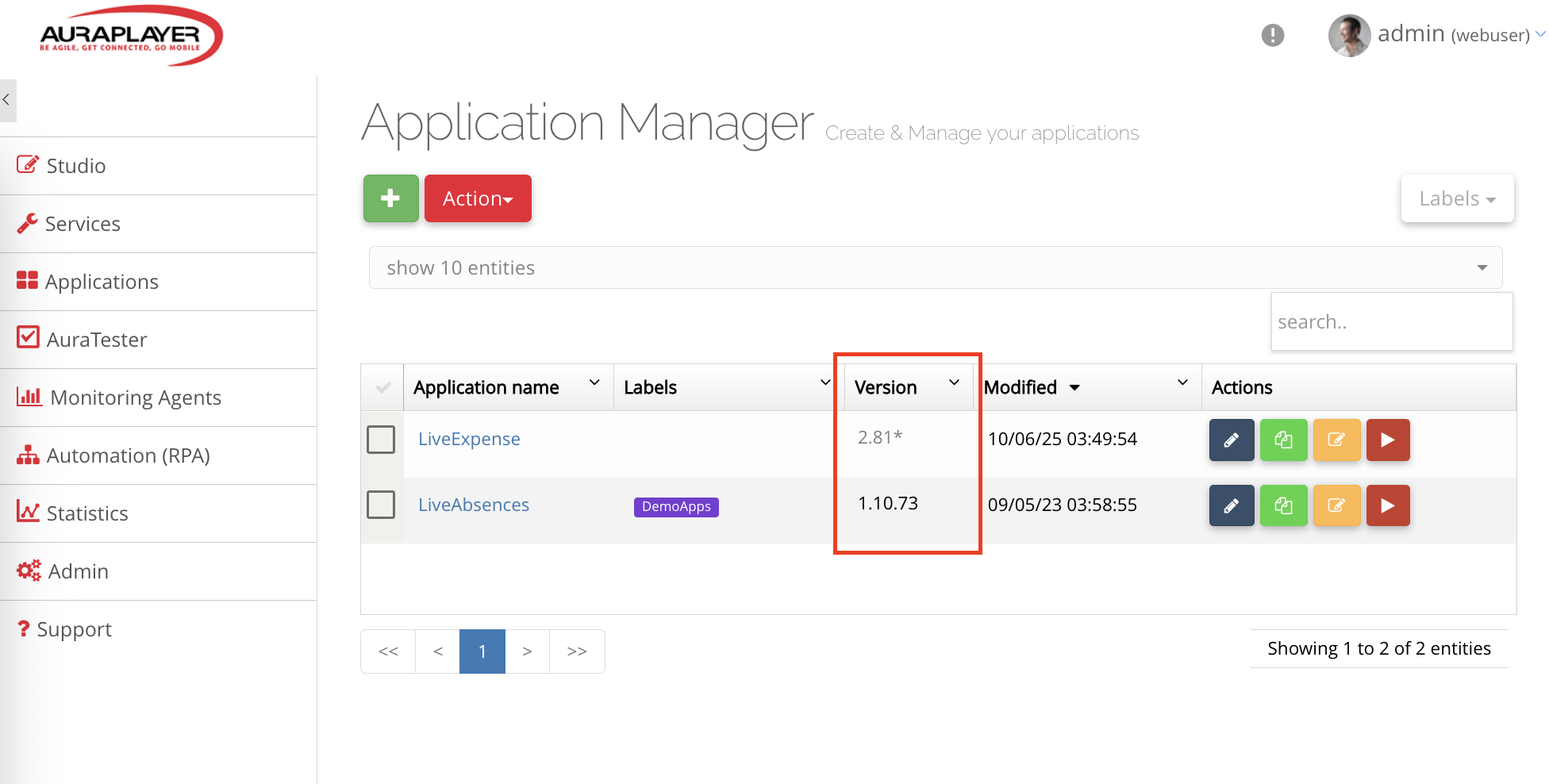1549x784 pixels.
Task: Open Support in sidebar
Action: coord(158,629)
